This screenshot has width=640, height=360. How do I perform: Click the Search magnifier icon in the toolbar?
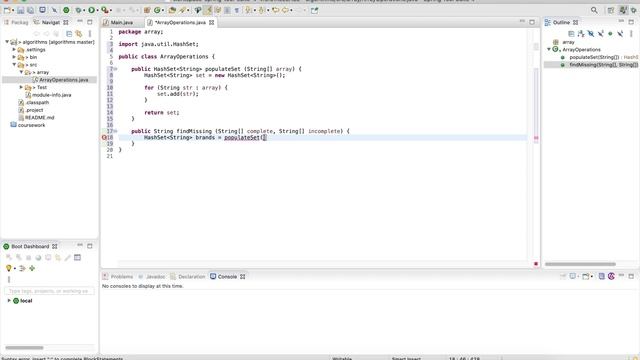594,10
